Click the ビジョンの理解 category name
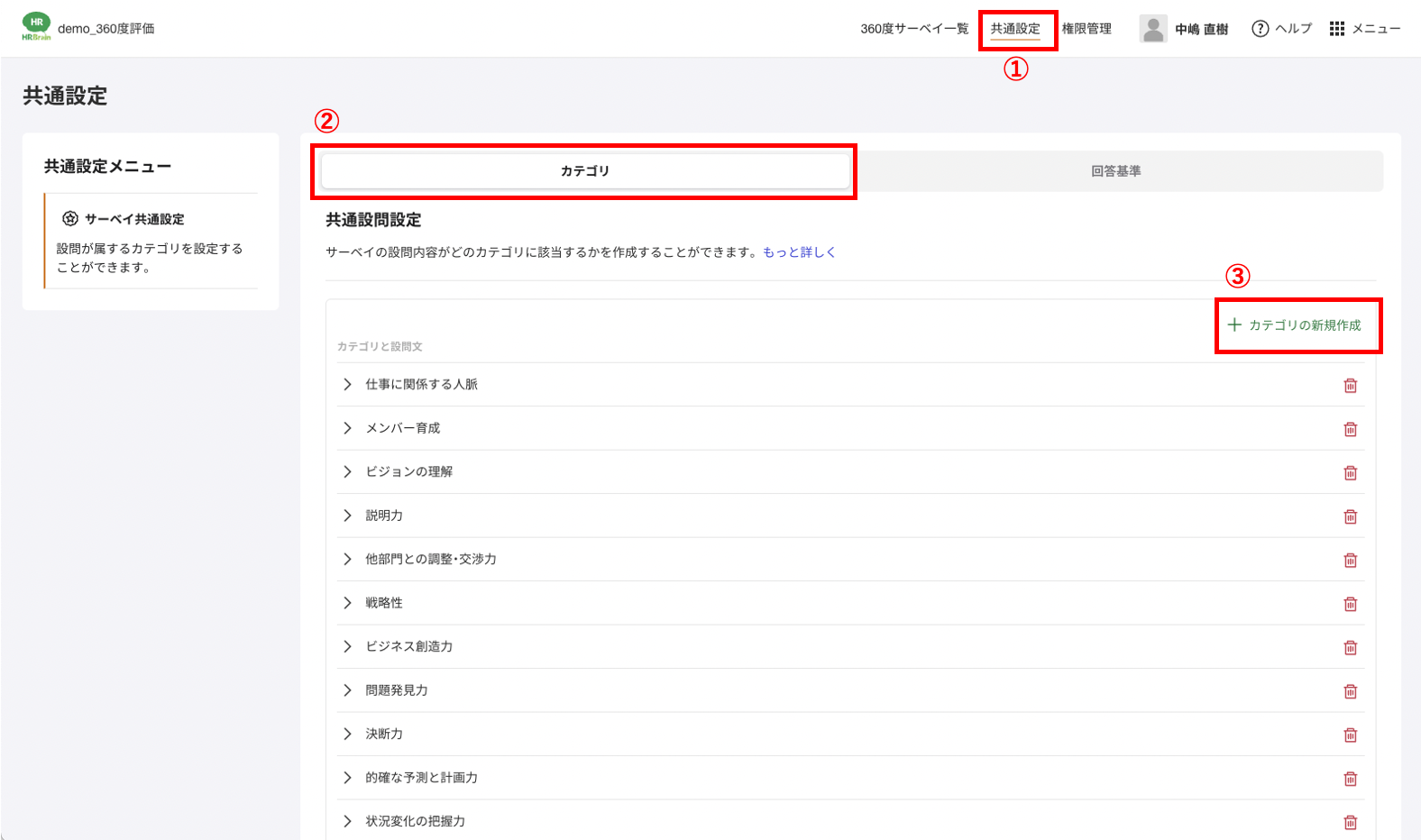 (408, 471)
